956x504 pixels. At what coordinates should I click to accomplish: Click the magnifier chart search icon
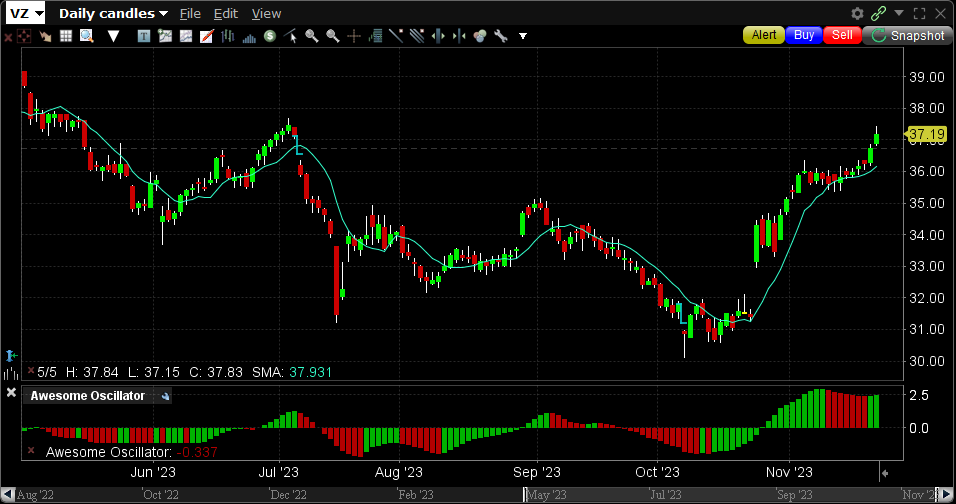click(x=87, y=36)
